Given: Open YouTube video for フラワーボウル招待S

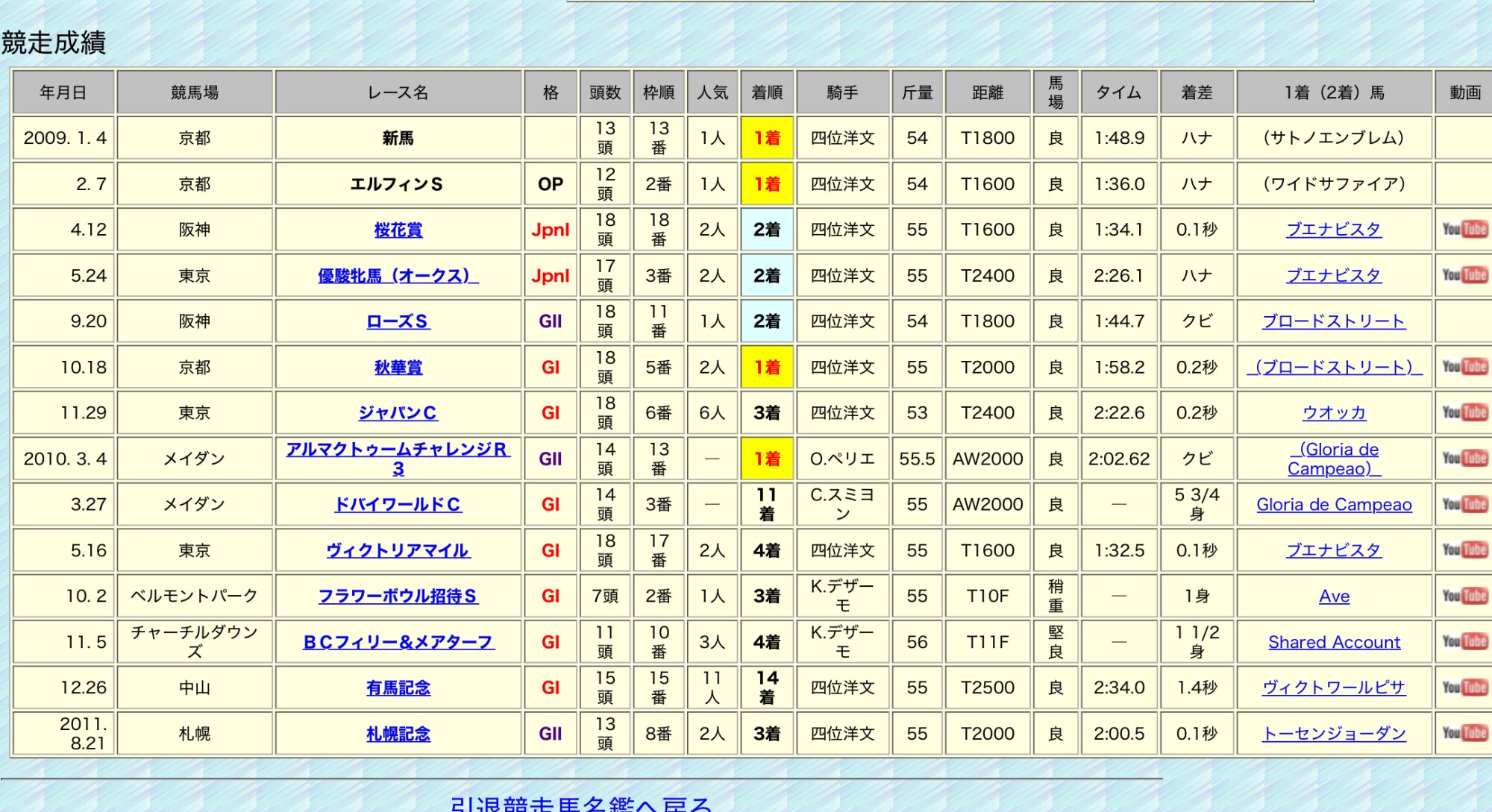Looking at the screenshot, I should 1464,596.
